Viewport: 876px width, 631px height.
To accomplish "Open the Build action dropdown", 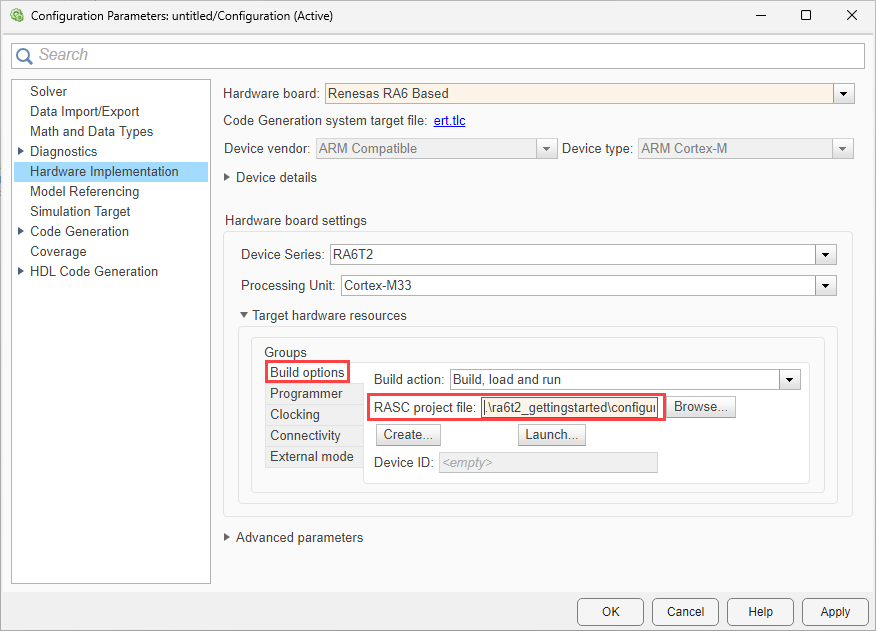I will click(790, 380).
